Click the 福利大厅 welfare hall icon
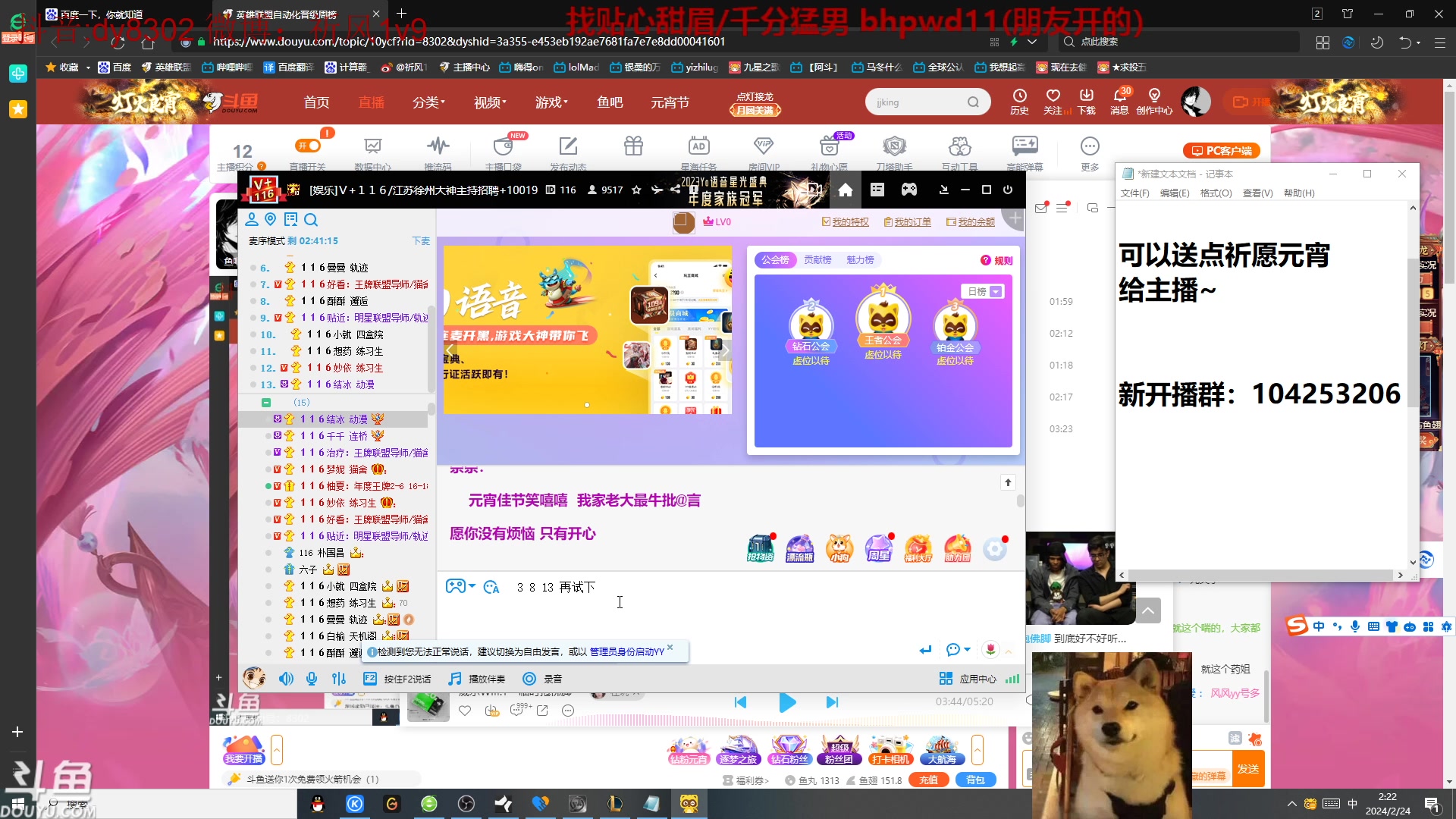Viewport: 1456px width, 819px height. click(918, 548)
